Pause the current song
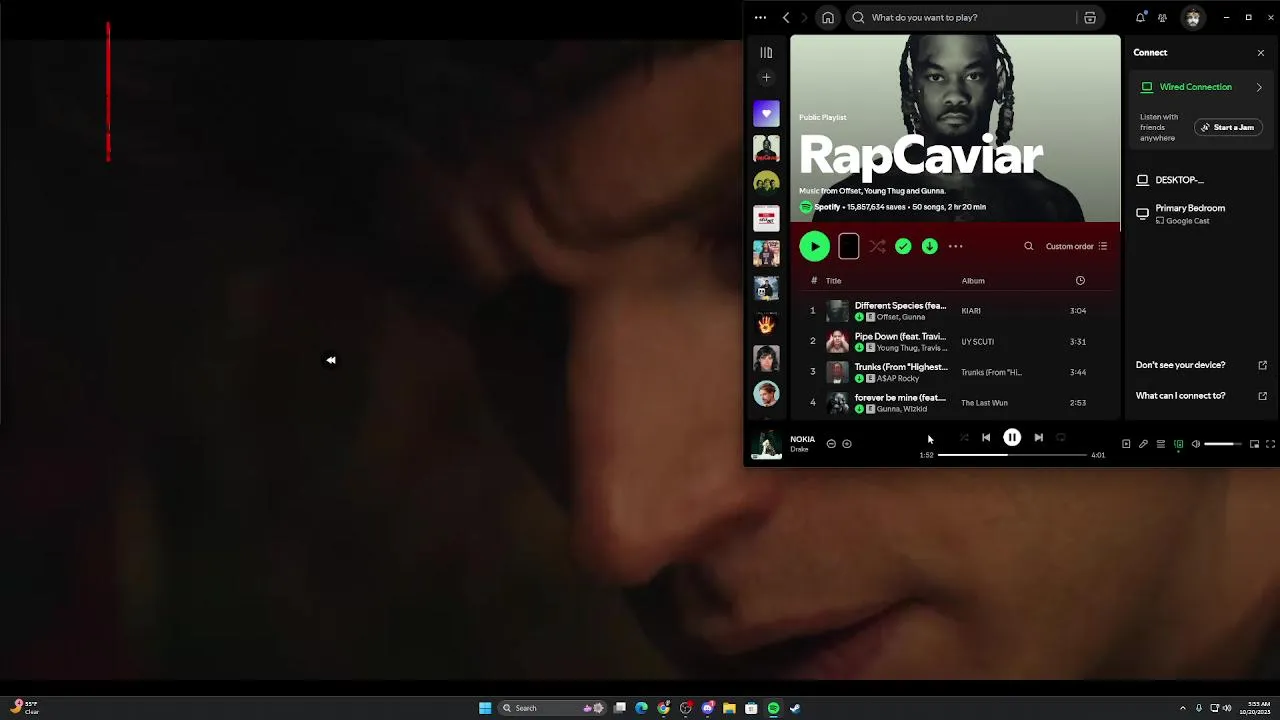The height and width of the screenshot is (720, 1280). (x=1012, y=437)
